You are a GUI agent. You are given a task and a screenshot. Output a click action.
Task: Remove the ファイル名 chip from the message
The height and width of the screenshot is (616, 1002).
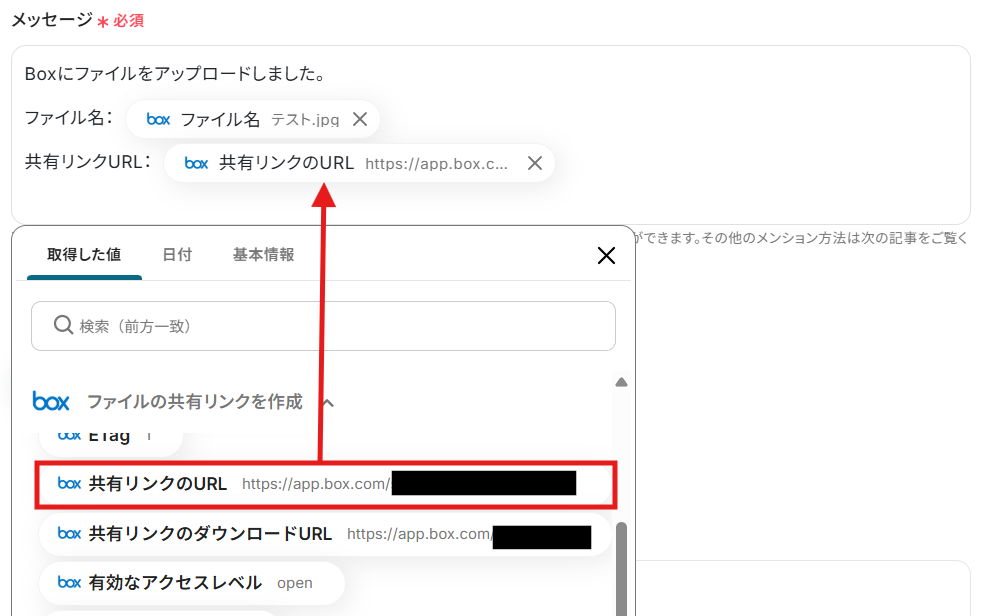(360, 119)
